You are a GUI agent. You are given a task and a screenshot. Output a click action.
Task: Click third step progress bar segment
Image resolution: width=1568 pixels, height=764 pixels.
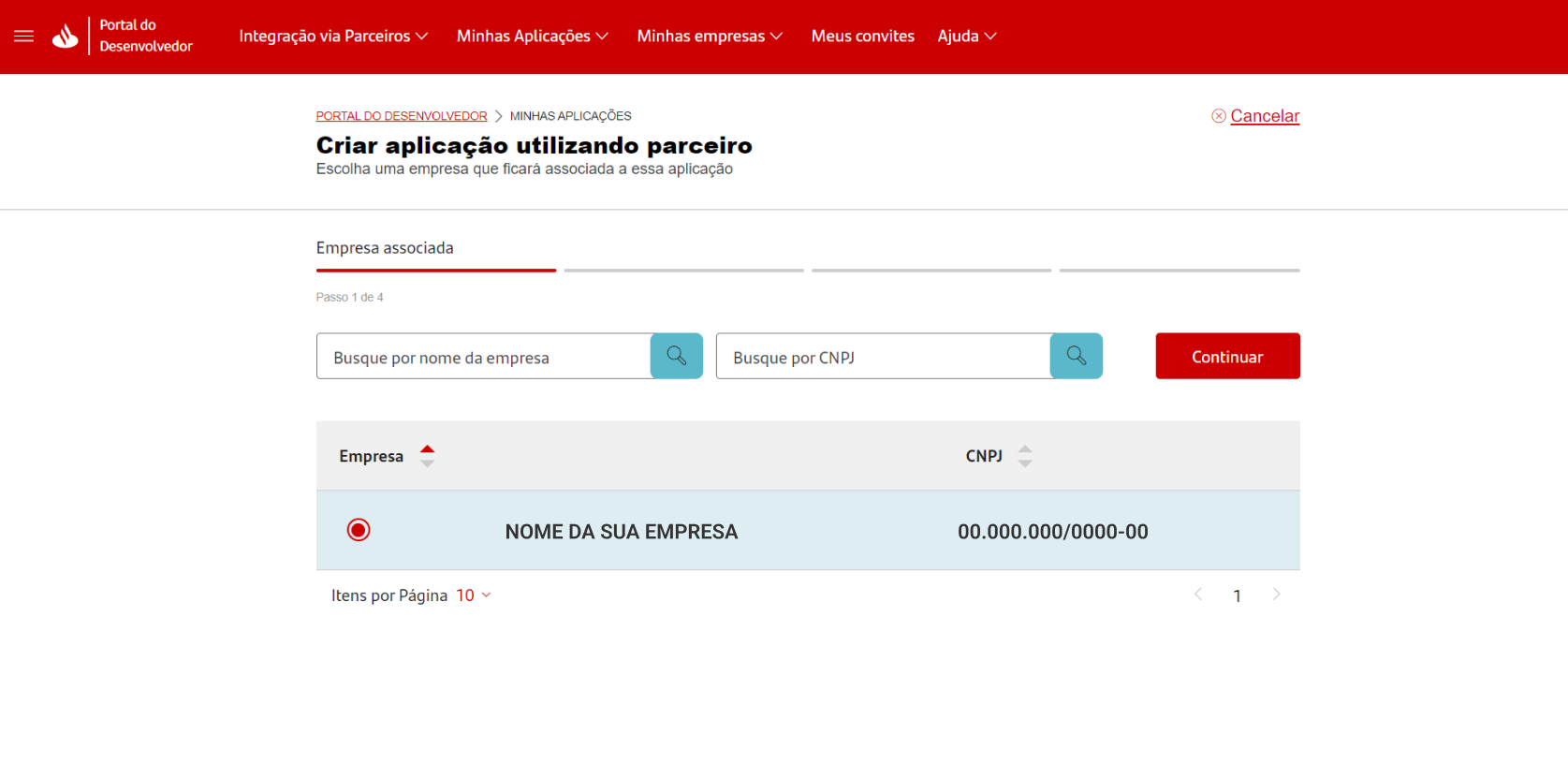click(931, 271)
